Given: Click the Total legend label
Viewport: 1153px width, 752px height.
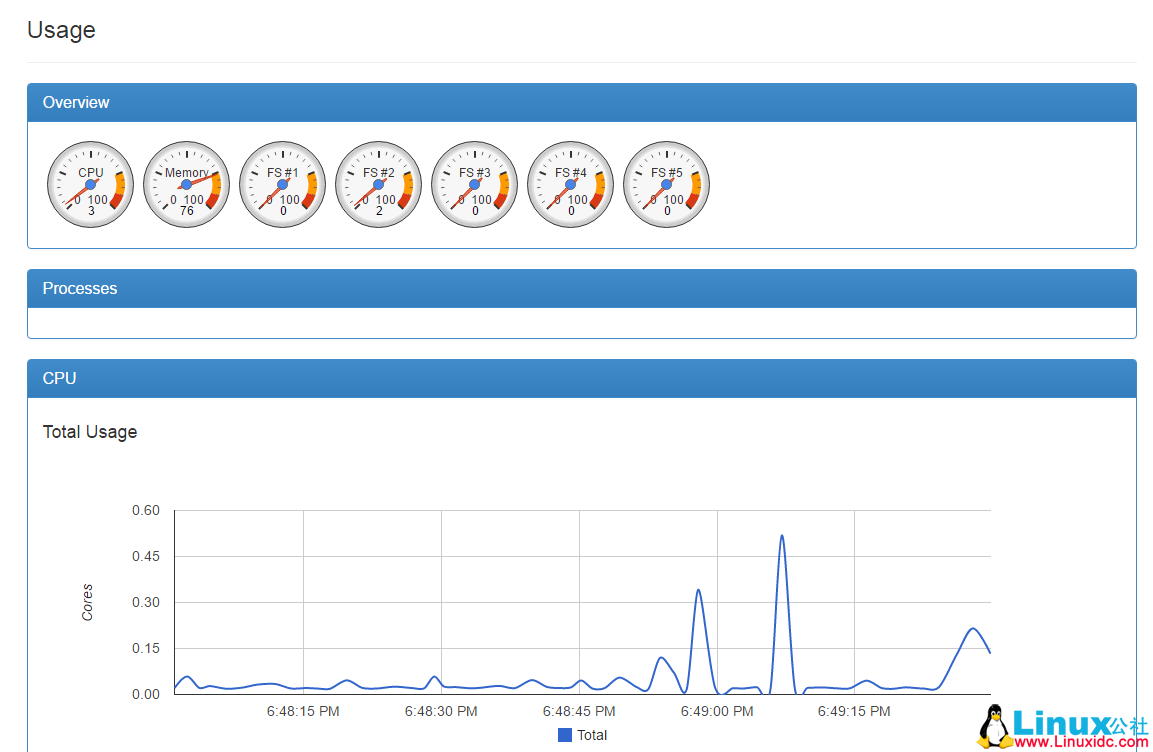Looking at the screenshot, I should 592,735.
